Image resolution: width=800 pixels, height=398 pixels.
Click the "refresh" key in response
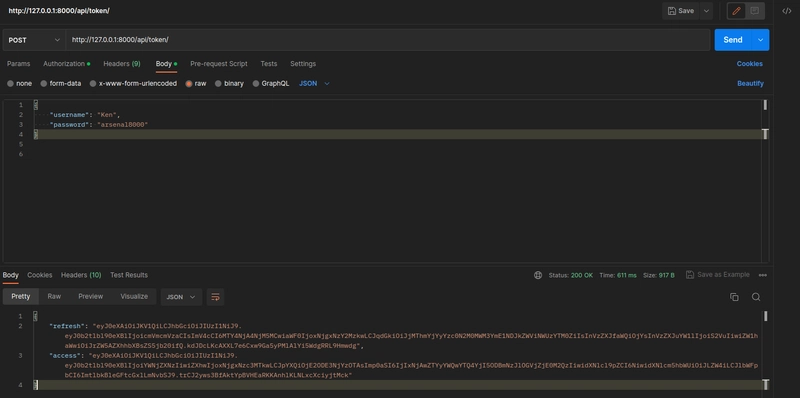66,326
